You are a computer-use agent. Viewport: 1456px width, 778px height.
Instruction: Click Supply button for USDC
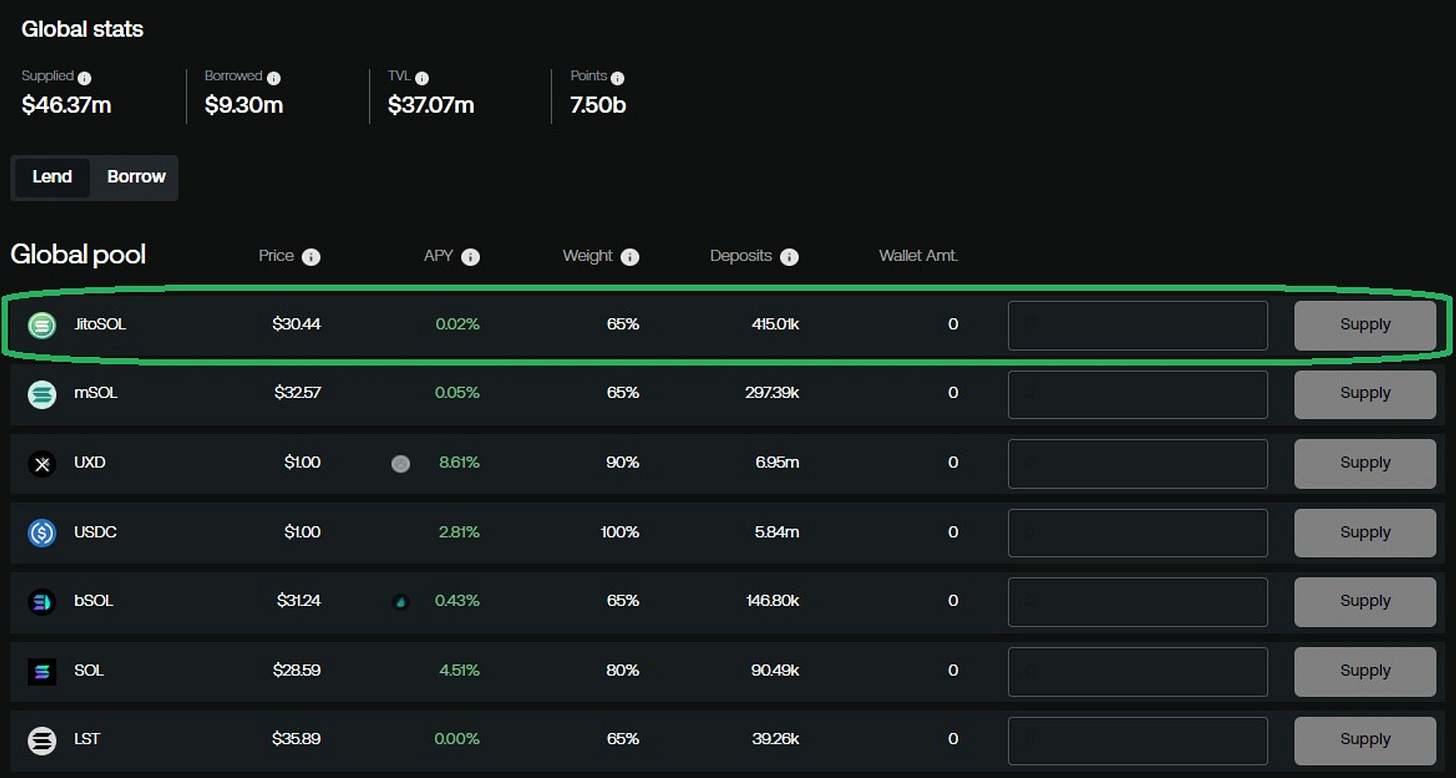[x=1365, y=533]
